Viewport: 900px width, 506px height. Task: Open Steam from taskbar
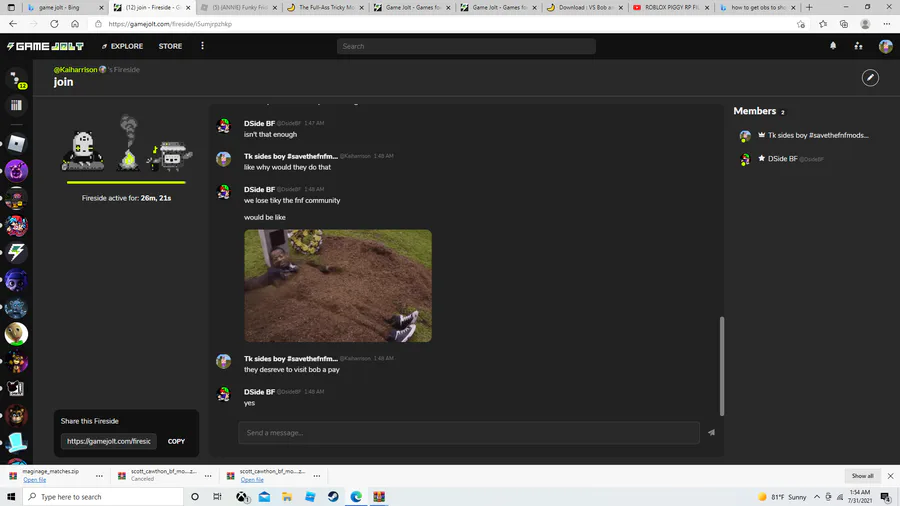pyautogui.click(x=333, y=496)
